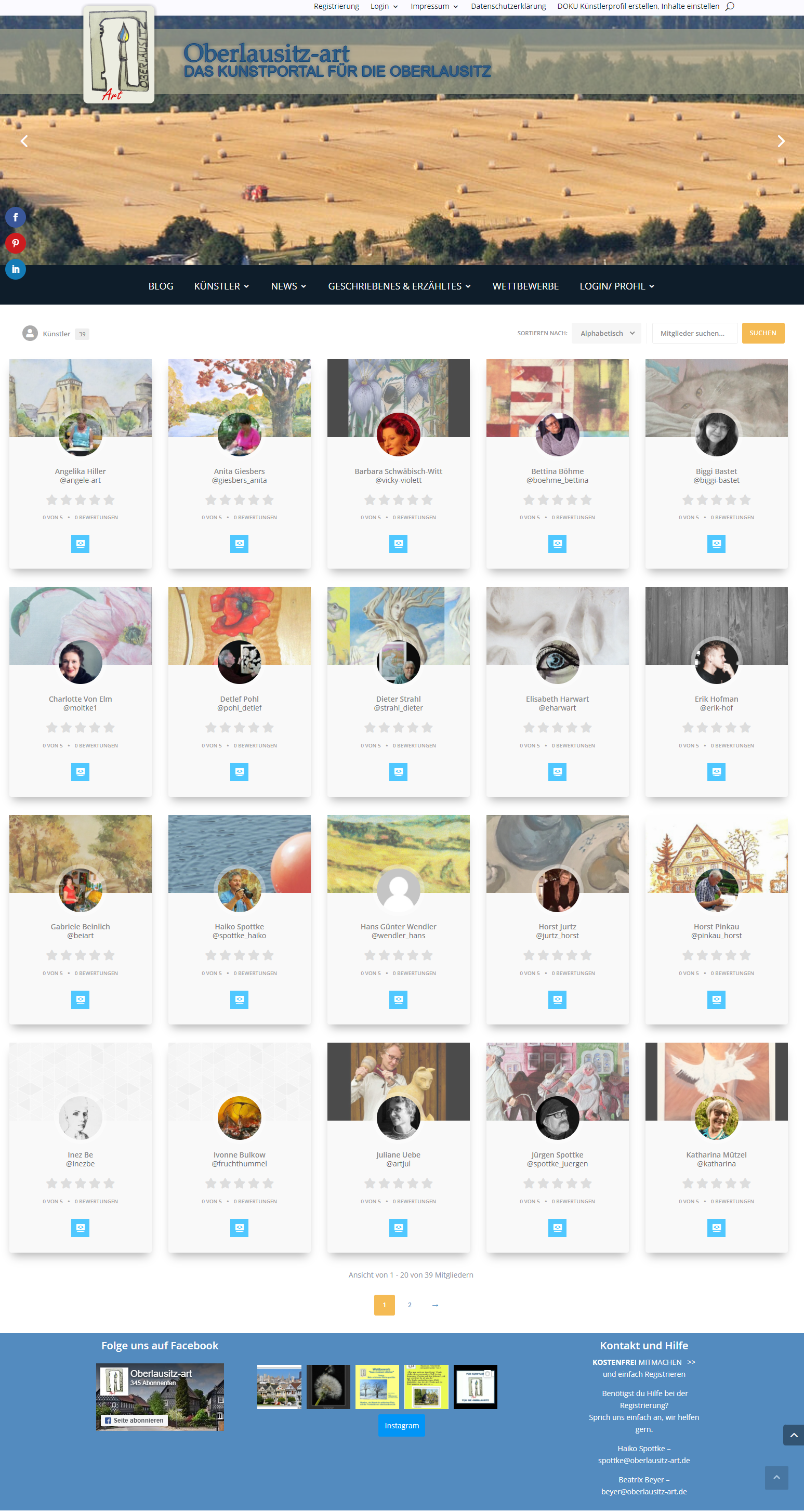Open the LinkedIn social icon

point(15,269)
